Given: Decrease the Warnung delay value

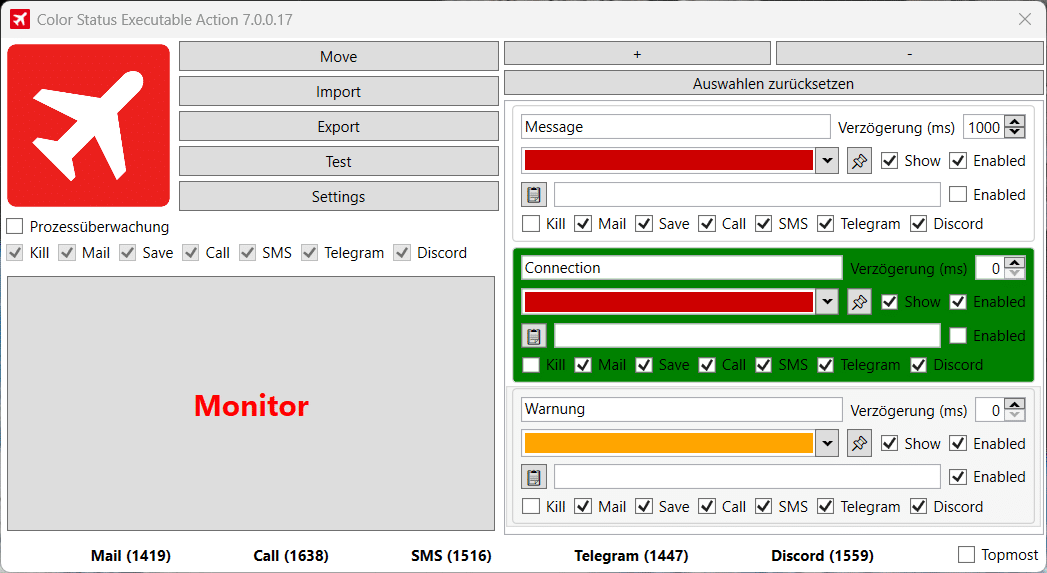Looking at the screenshot, I should [x=1015, y=415].
